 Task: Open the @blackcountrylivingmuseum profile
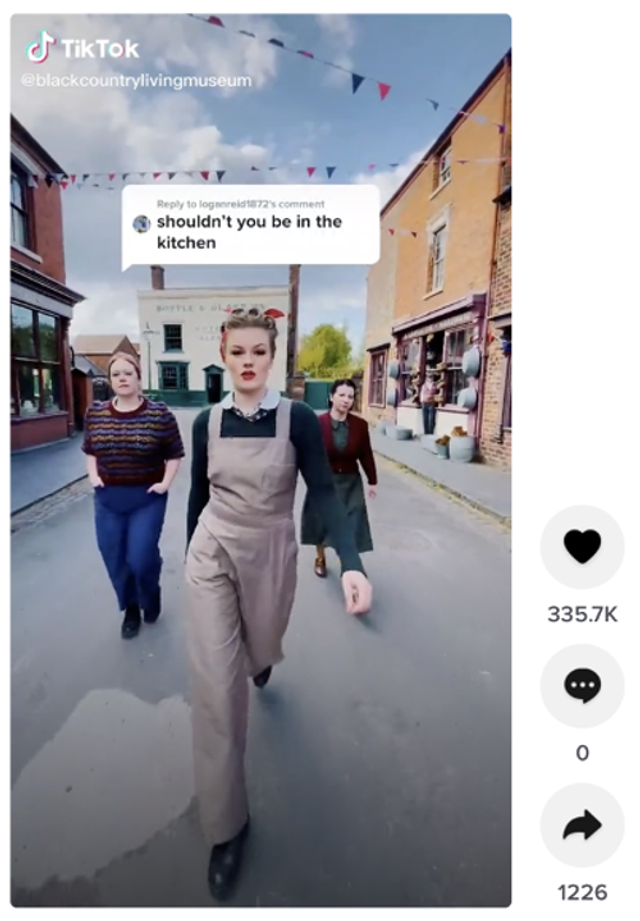(x=137, y=80)
